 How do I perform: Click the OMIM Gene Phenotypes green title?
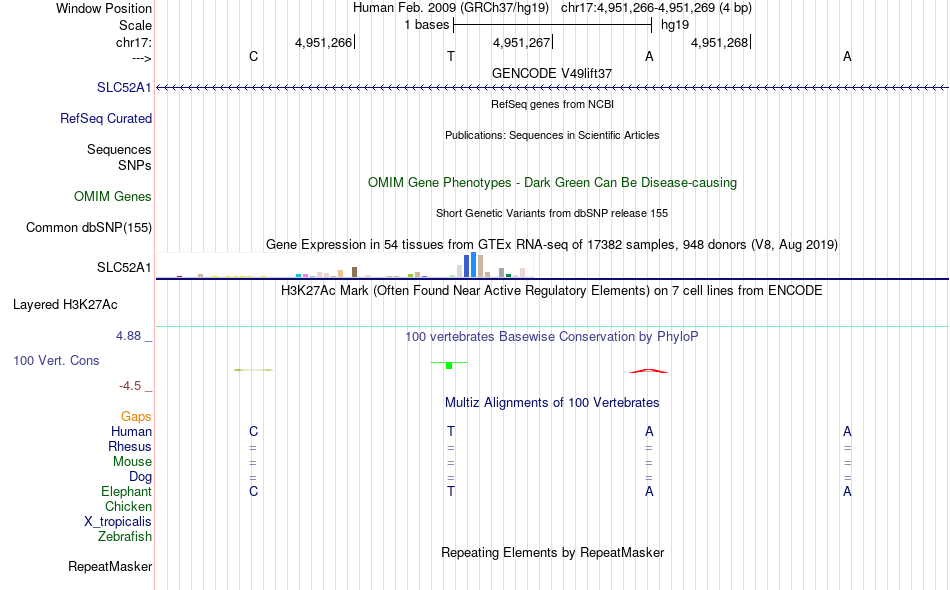(552, 182)
